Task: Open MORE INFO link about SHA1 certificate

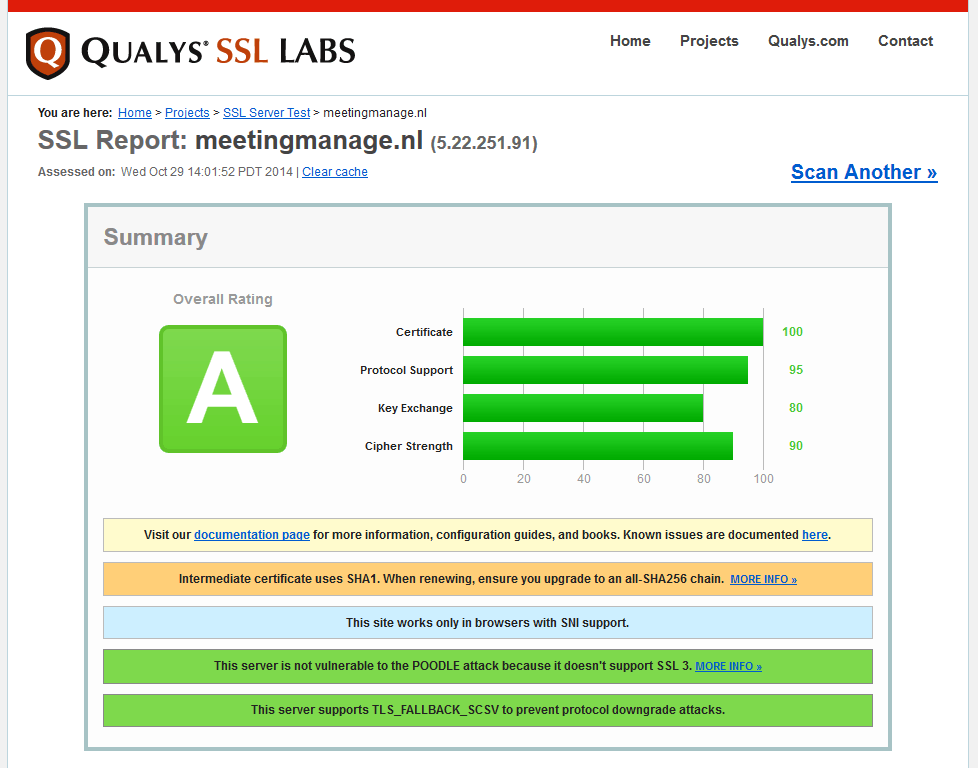Action: (763, 580)
